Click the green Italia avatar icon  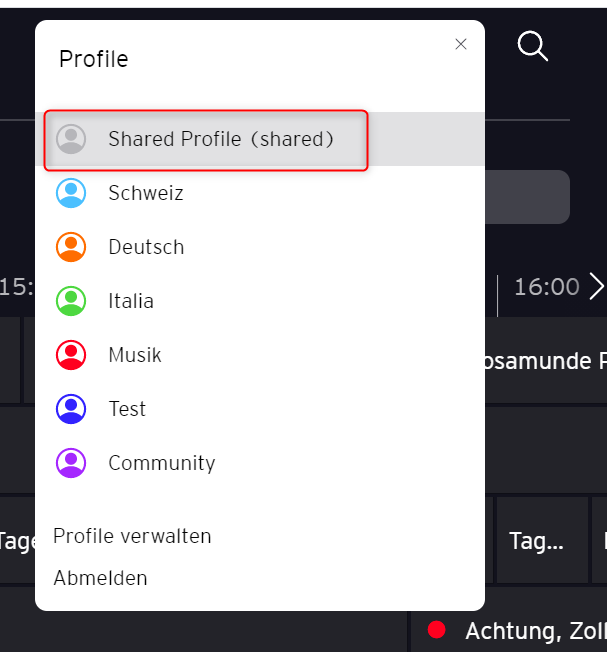click(71, 301)
